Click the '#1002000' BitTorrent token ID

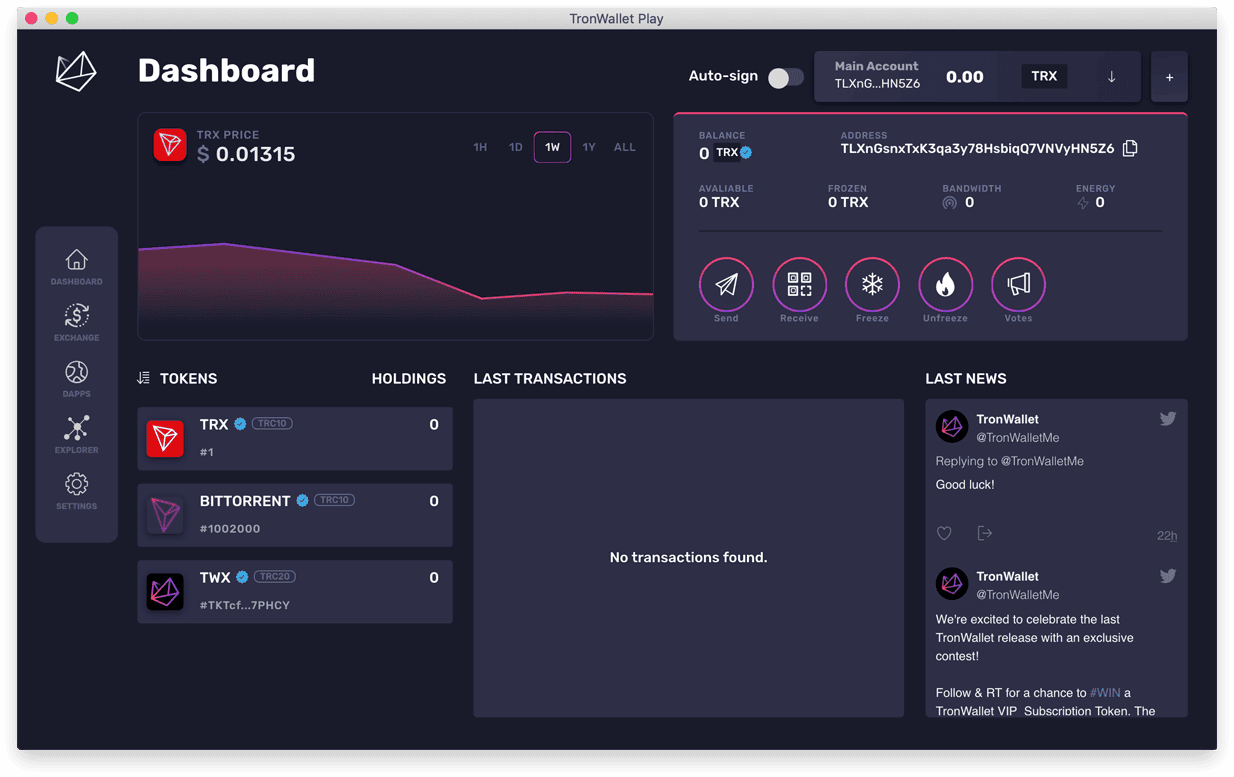click(230, 528)
